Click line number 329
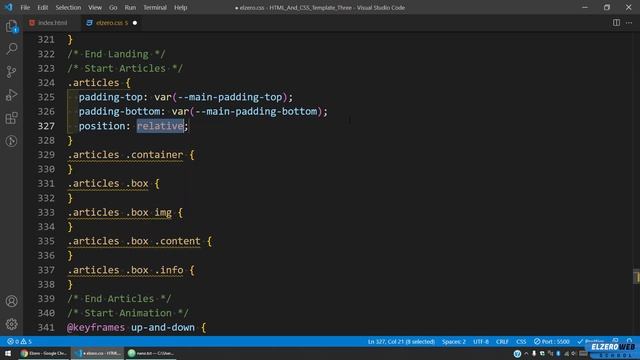This screenshot has height=360, width=640. [46, 155]
